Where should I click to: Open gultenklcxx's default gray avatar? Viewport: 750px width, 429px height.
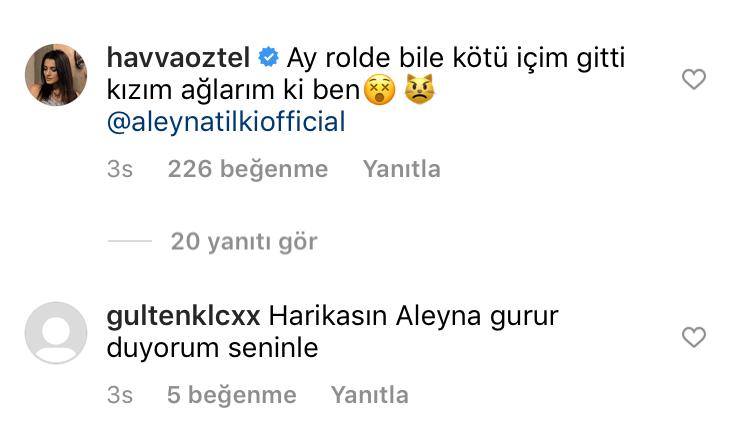click(56, 333)
